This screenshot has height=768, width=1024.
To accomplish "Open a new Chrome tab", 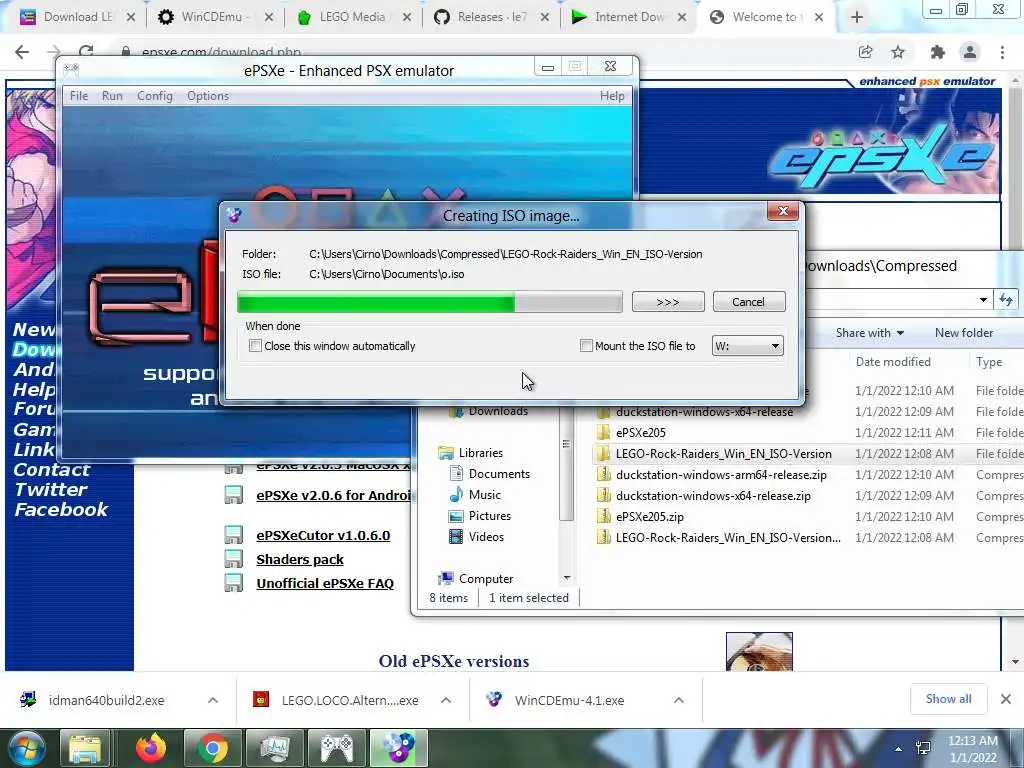I will [x=857, y=18].
